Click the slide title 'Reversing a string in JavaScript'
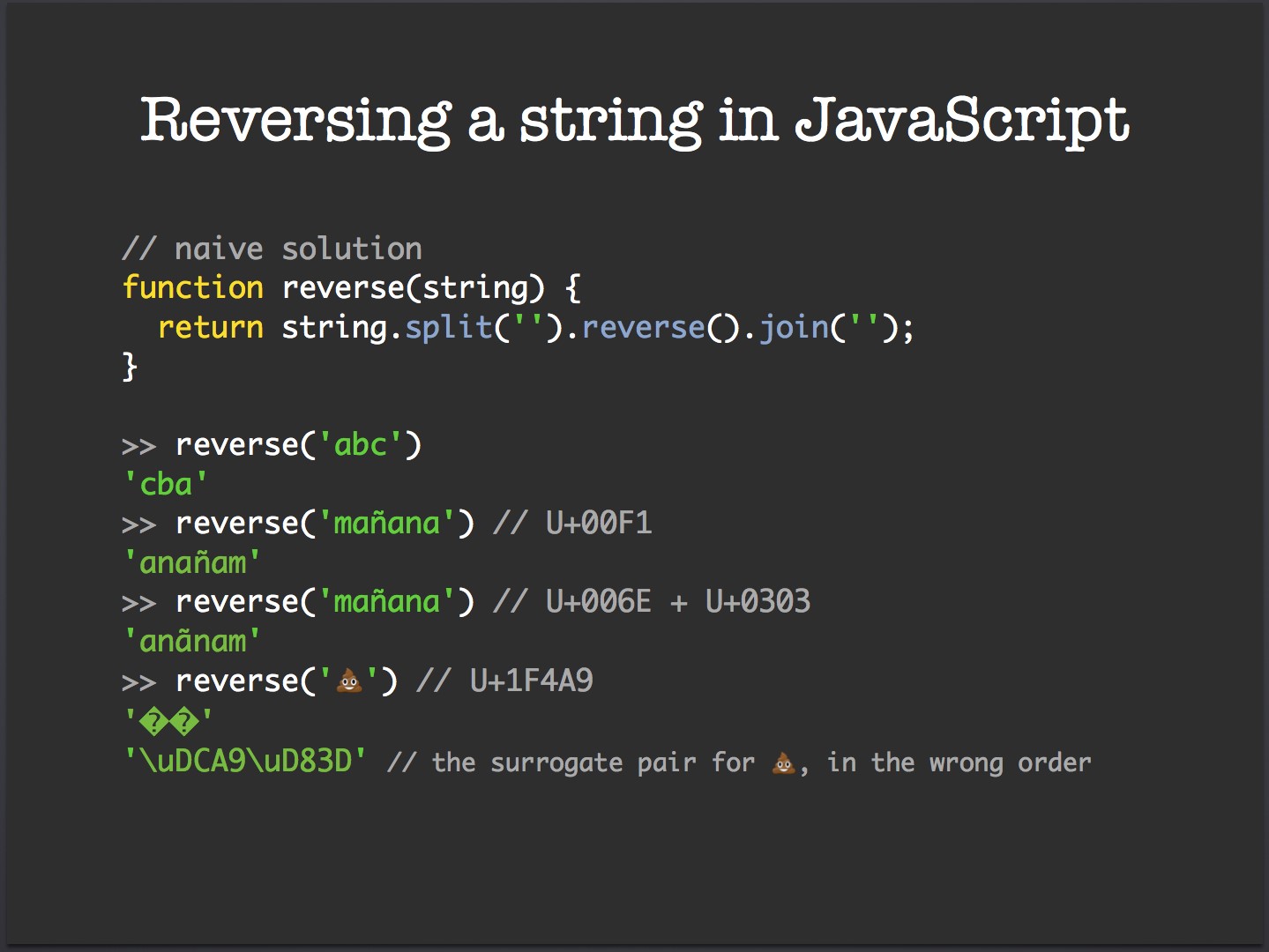This screenshot has width=1269, height=952. 635,120
